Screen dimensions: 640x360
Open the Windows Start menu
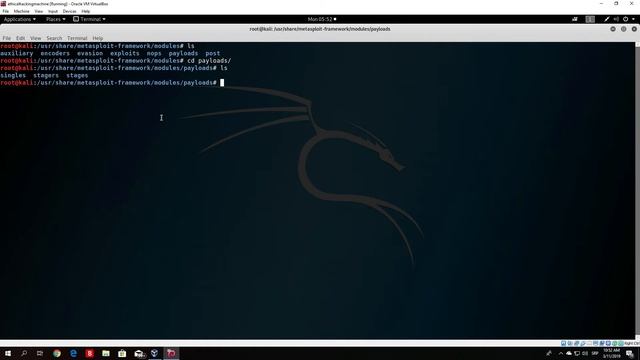7,353
